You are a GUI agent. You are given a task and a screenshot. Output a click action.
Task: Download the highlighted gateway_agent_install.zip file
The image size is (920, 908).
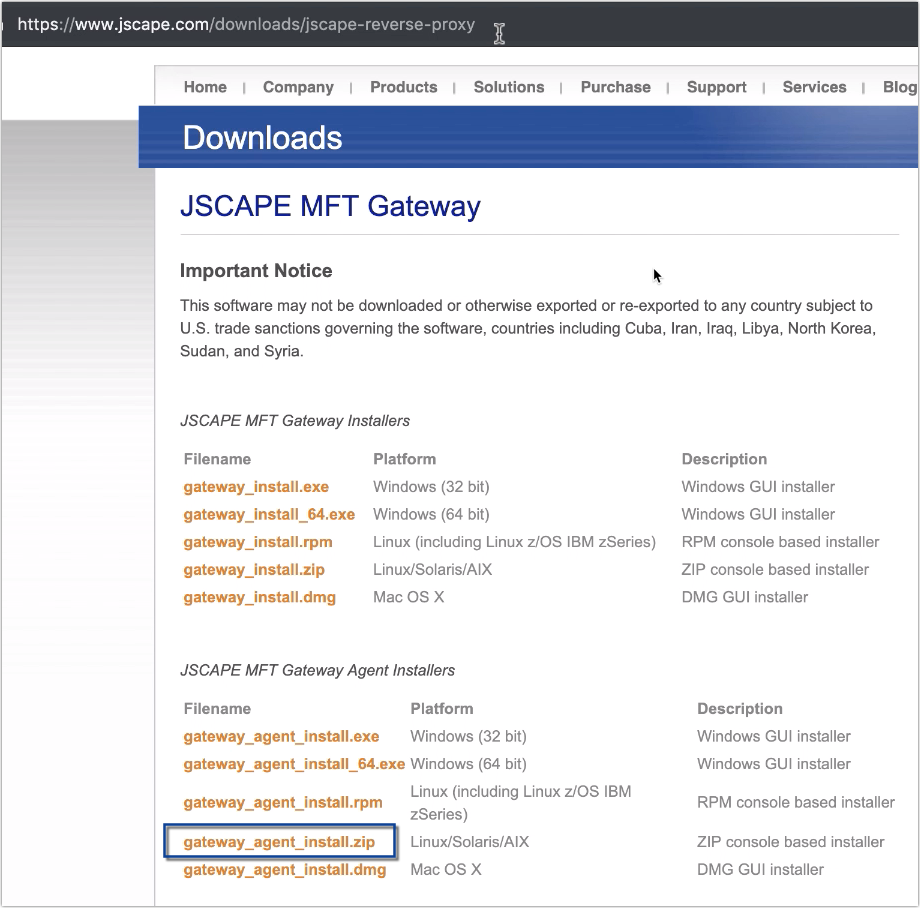(x=280, y=842)
